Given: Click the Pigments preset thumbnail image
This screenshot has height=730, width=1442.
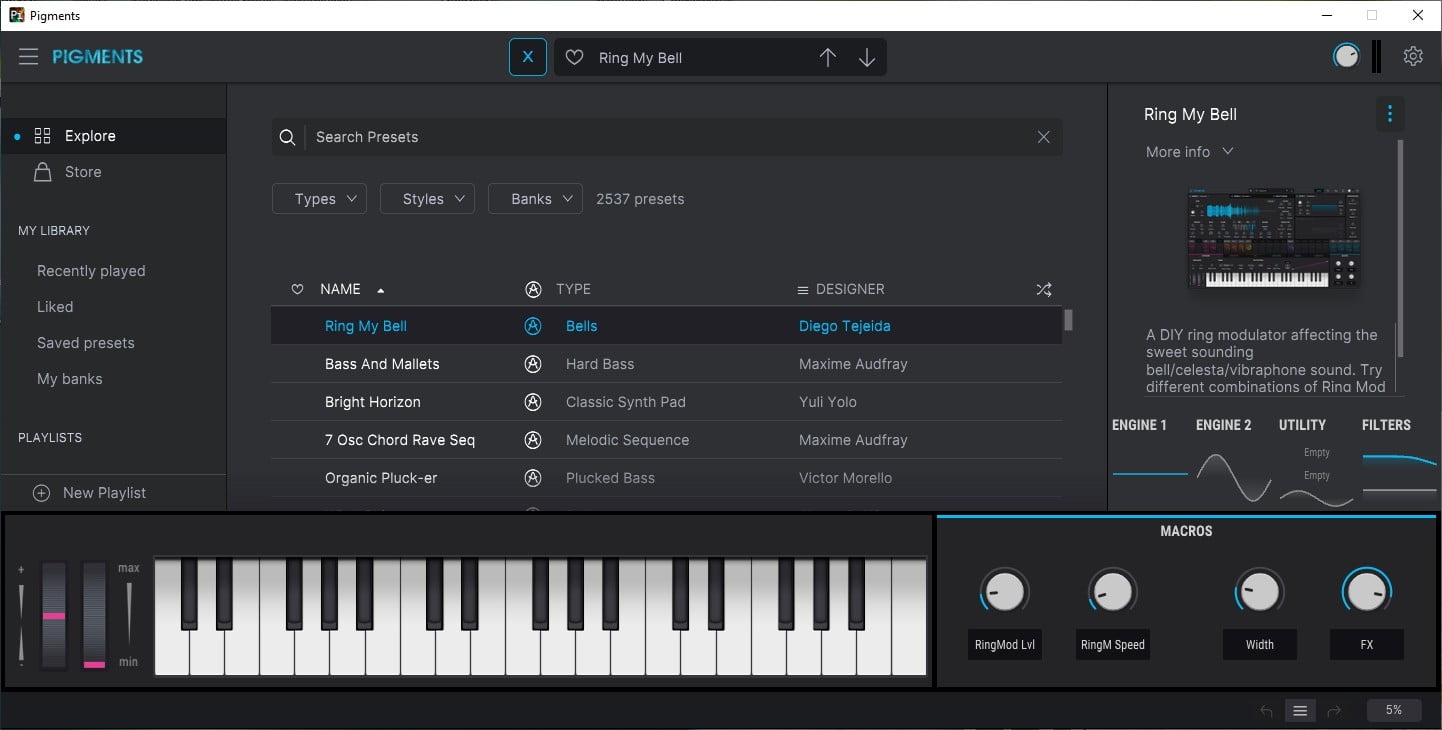Looking at the screenshot, I should pyautogui.click(x=1273, y=238).
